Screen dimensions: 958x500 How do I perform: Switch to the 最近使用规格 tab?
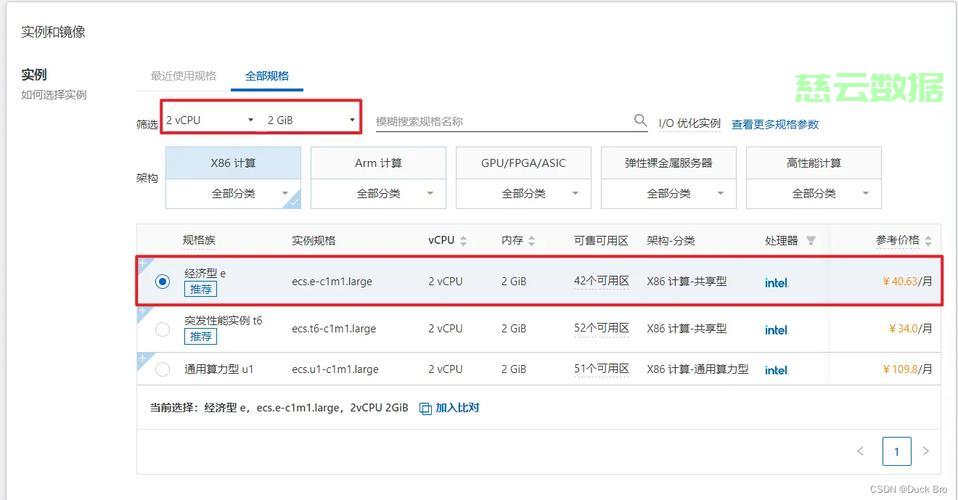(x=183, y=76)
